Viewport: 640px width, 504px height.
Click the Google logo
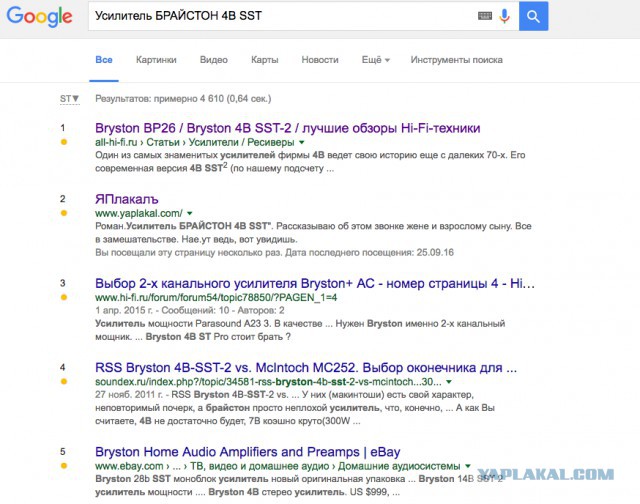tap(40, 17)
